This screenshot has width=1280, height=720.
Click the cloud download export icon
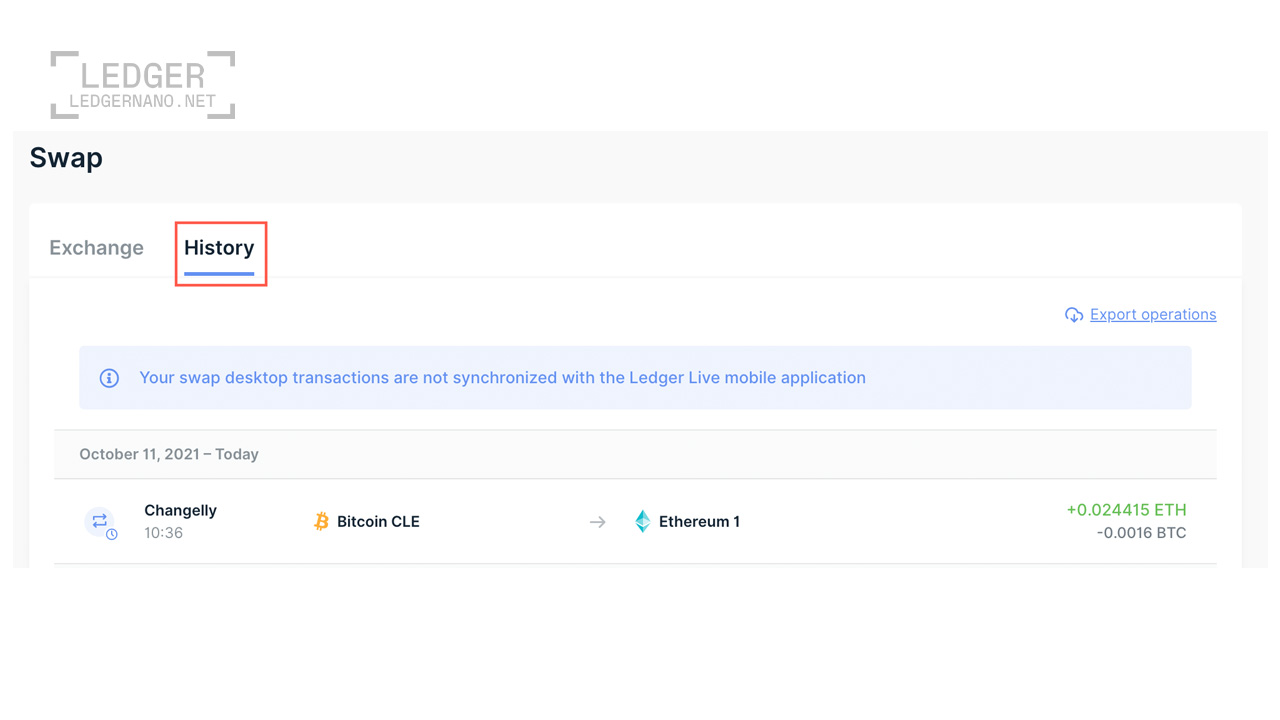(x=1074, y=315)
